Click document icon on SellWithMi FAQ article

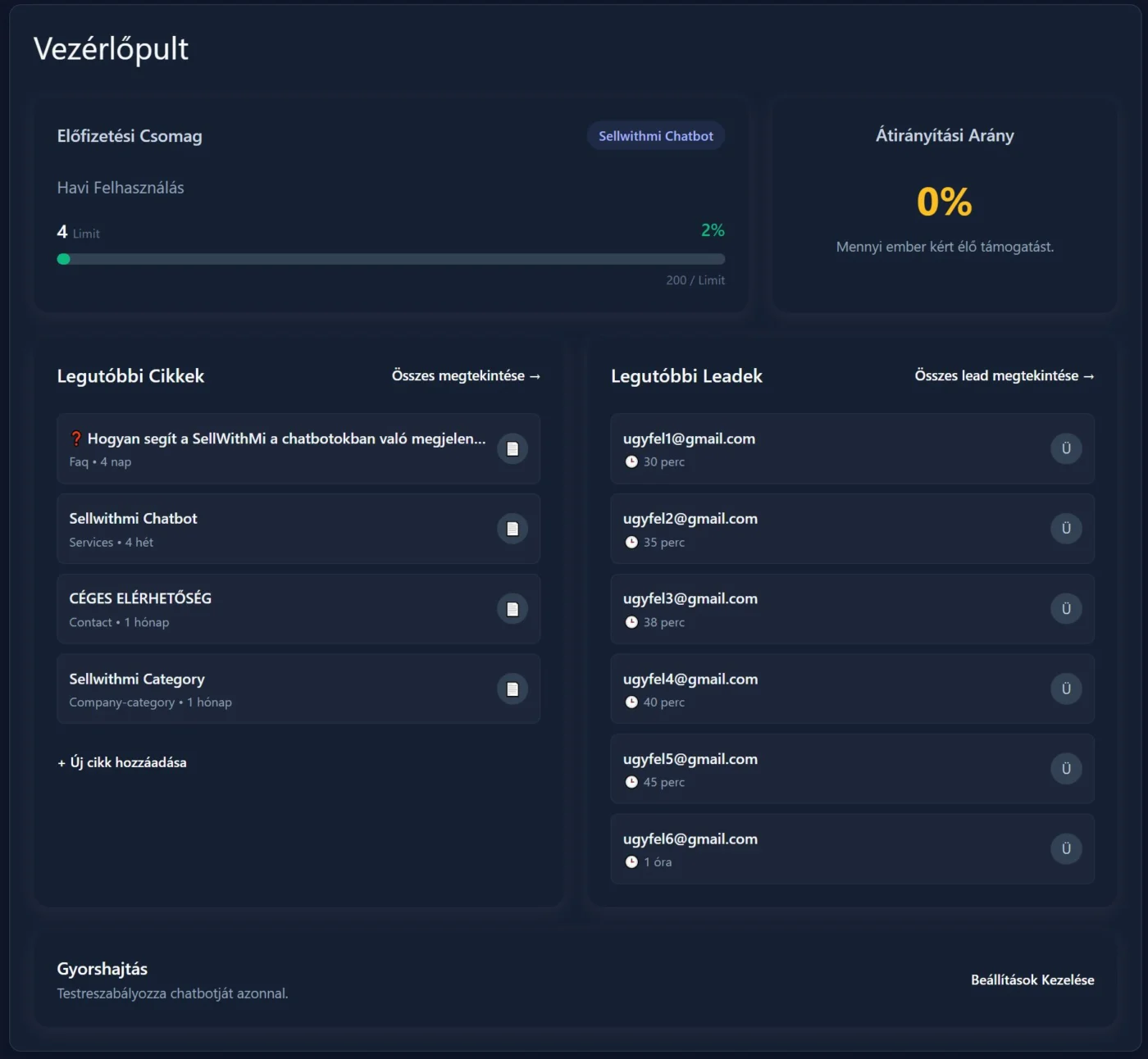click(512, 448)
